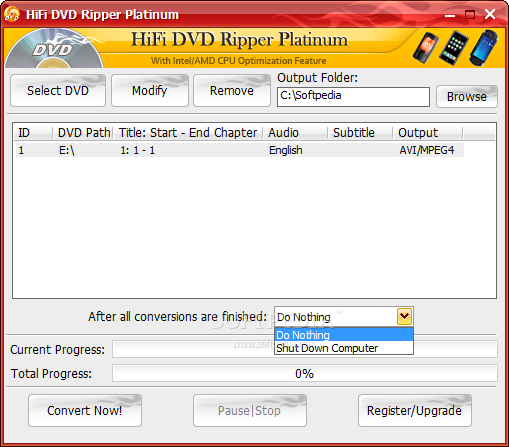Click the Subtitle column header
509x447 pixels.
click(360, 133)
